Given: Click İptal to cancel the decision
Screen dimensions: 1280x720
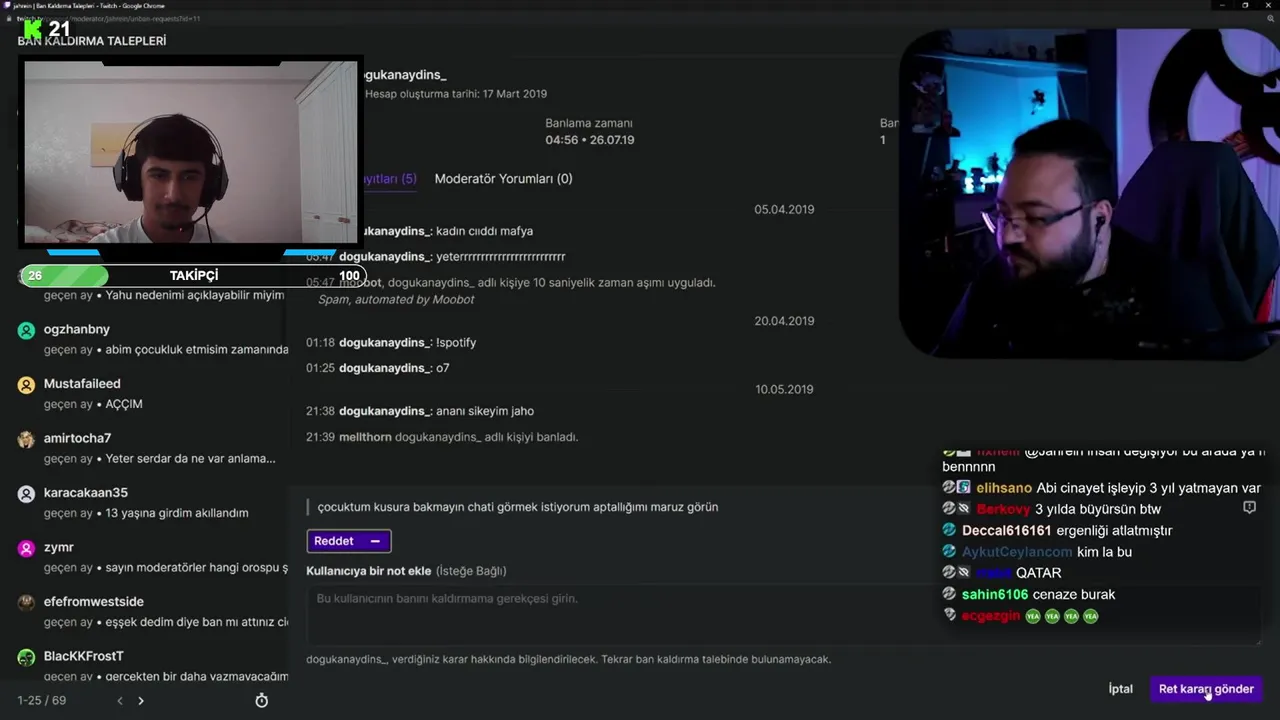Looking at the screenshot, I should (x=1120, y=689).
